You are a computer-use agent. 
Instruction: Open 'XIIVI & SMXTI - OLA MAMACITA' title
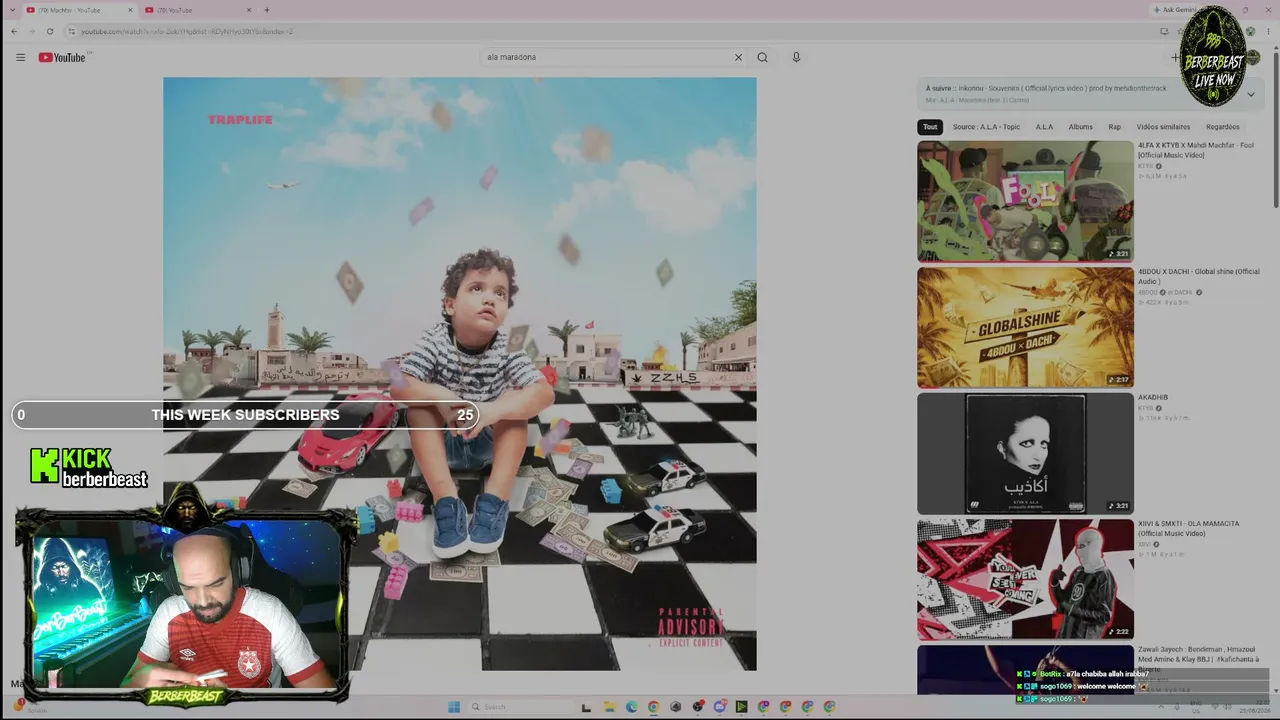(x=1189, y=528)
